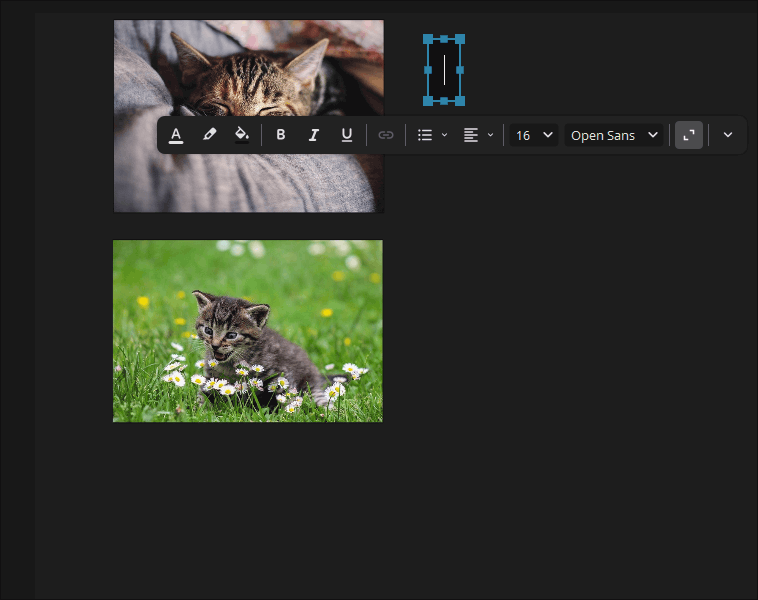Expand more toolbar options chevron

click(728, 135)
